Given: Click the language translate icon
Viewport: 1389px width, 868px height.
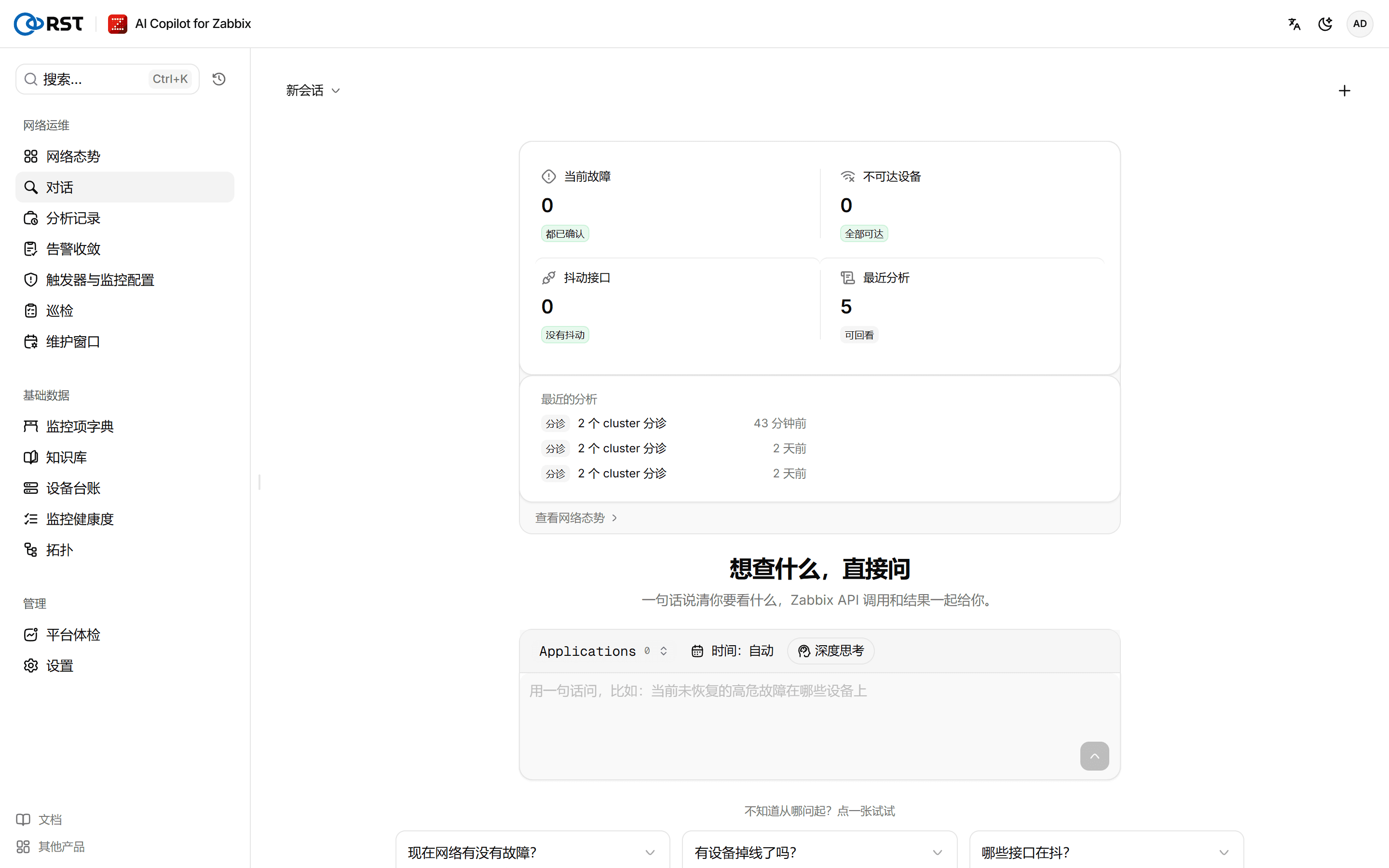Looking at the screenshot, I should 1294,24.
